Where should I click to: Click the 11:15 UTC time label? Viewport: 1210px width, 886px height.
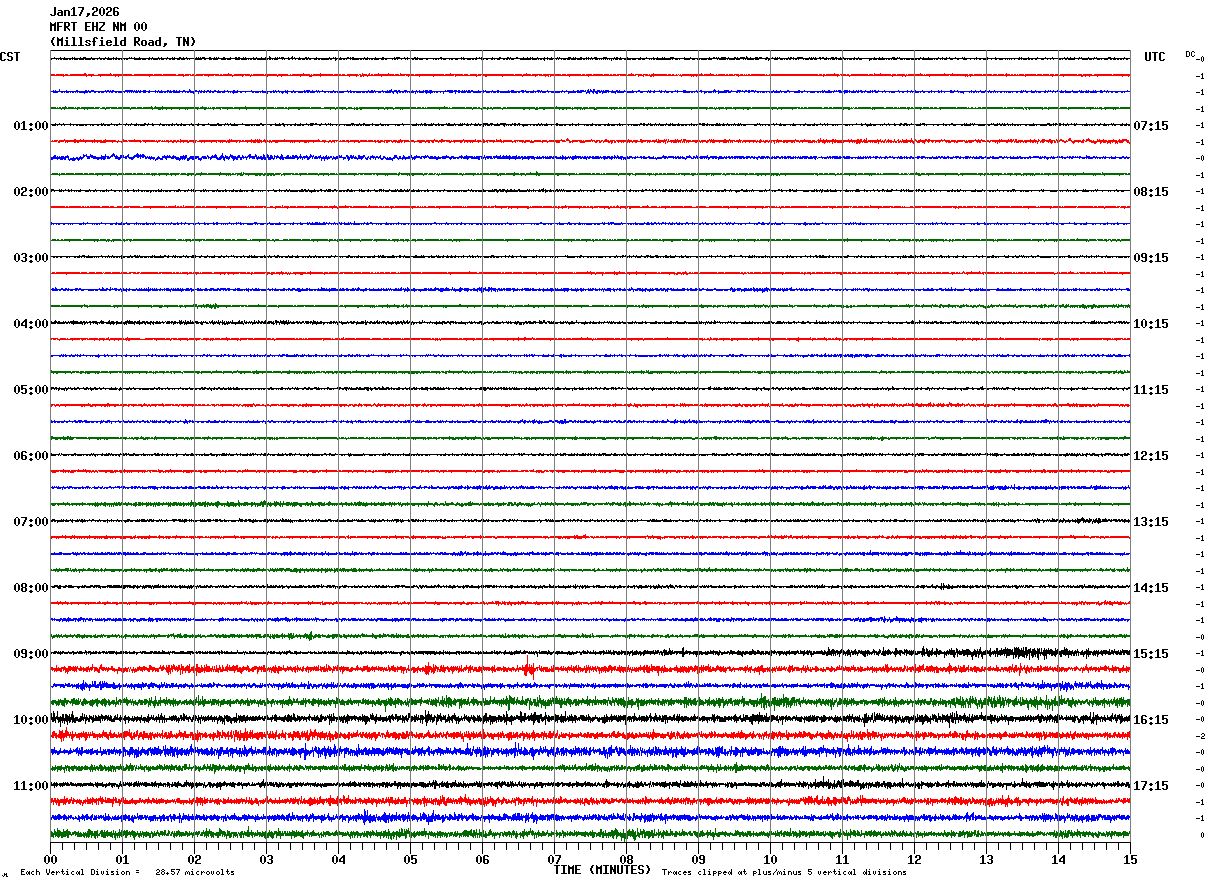1151,390
